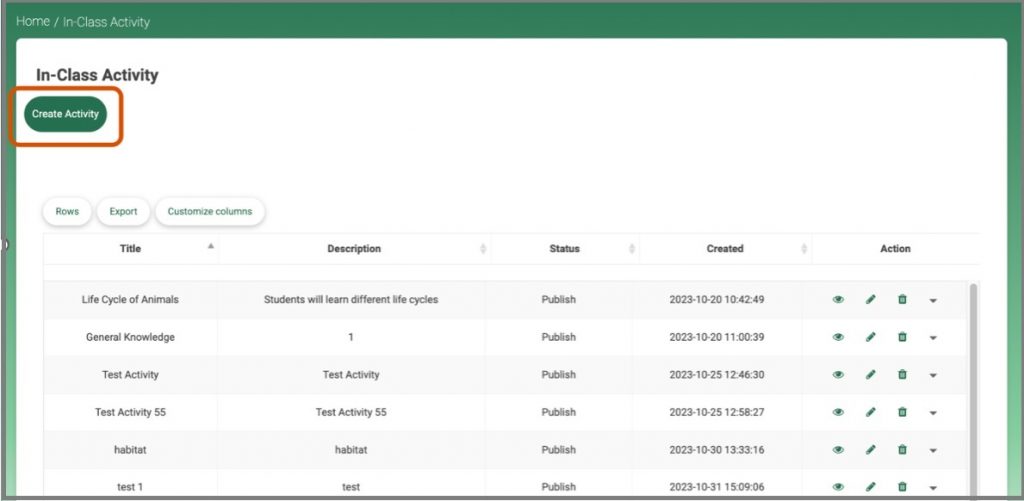Click the 'Test Activity 55' title cell
Screen dimensions: 1024x501
131,412
